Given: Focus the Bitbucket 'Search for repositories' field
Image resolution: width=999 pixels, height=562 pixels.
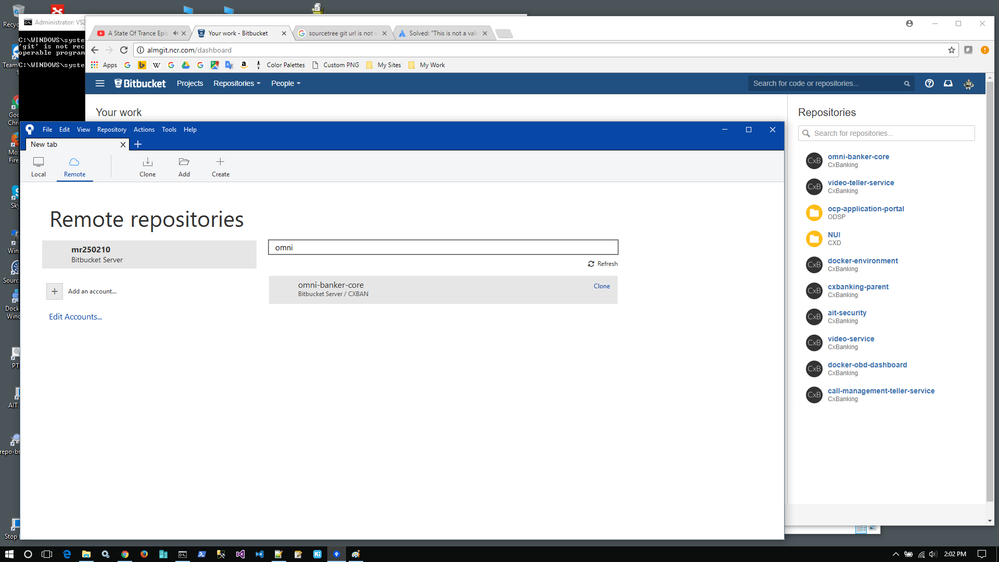Looking at the screenshot, I should [886, 133].
